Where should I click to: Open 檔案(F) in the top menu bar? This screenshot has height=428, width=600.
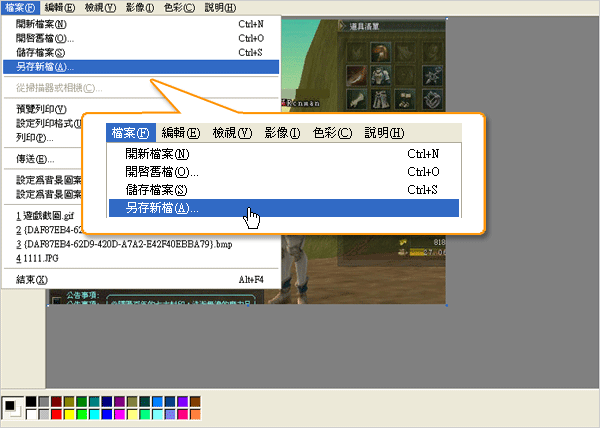tap(20, 8)
